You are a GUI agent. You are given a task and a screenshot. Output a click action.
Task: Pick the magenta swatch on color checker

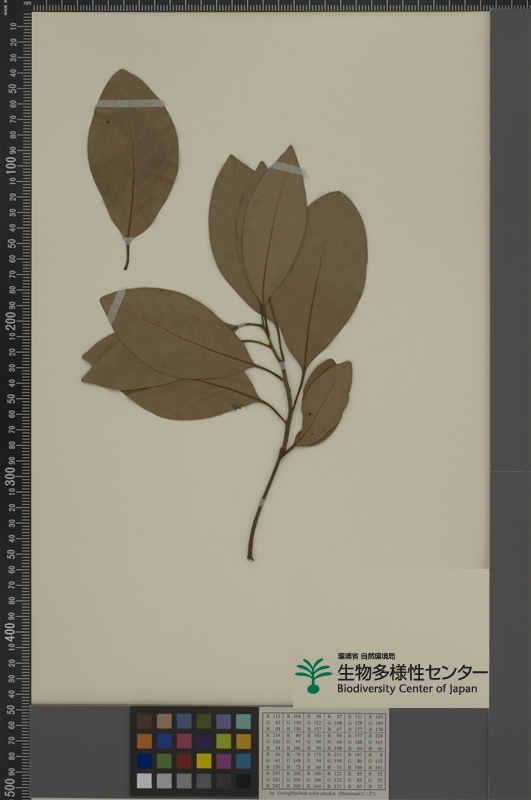pos(223,761)
